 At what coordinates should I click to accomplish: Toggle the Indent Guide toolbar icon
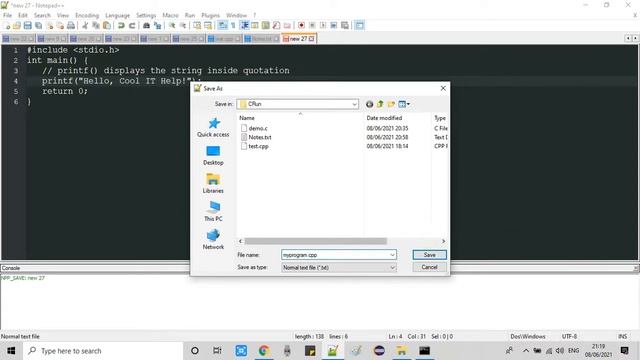click(244, 25)
